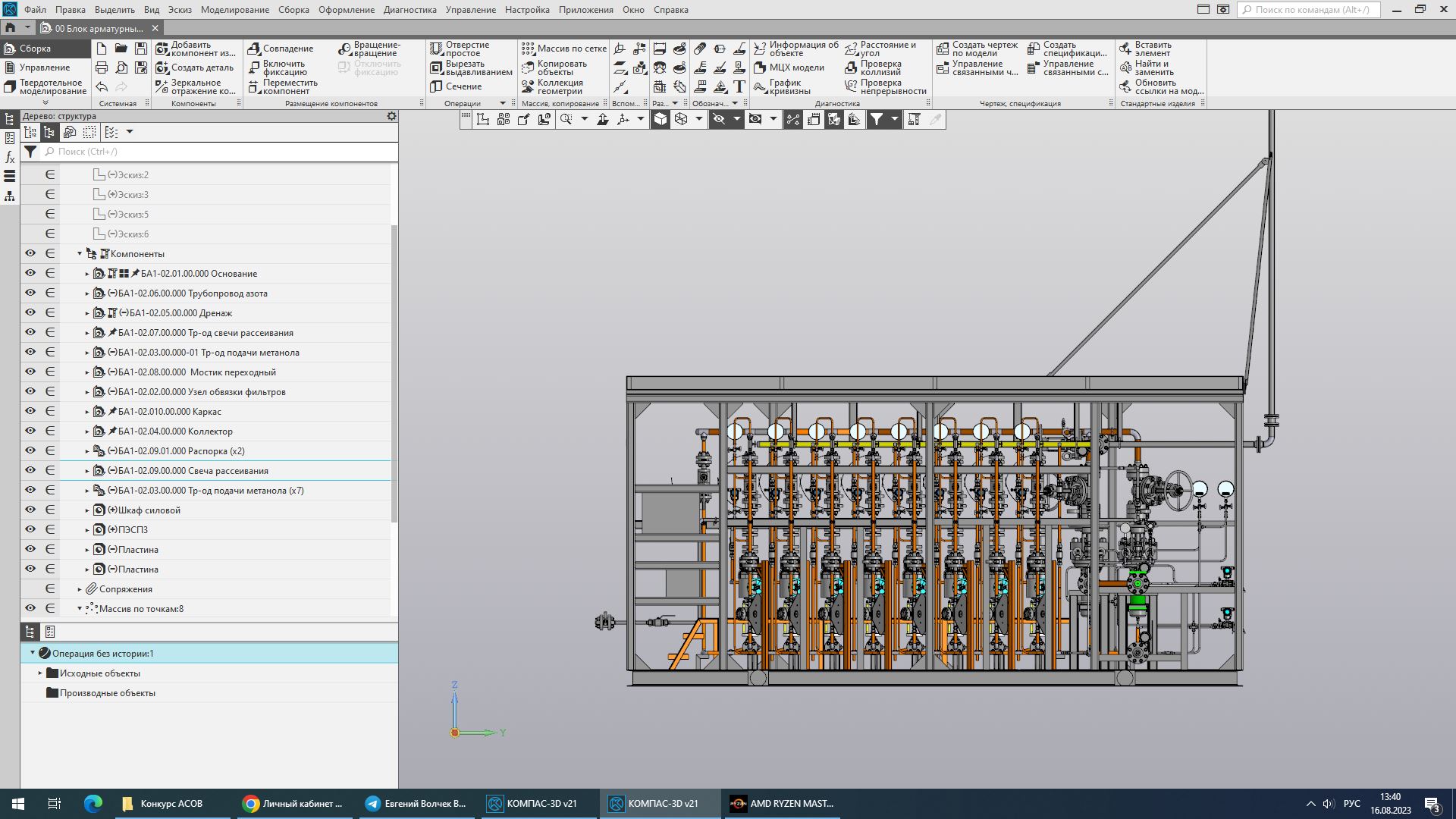The image size is (1456, 819).
Task: Open the Моделирование menu
Action: pyautogui.click(x=234, y=10)
